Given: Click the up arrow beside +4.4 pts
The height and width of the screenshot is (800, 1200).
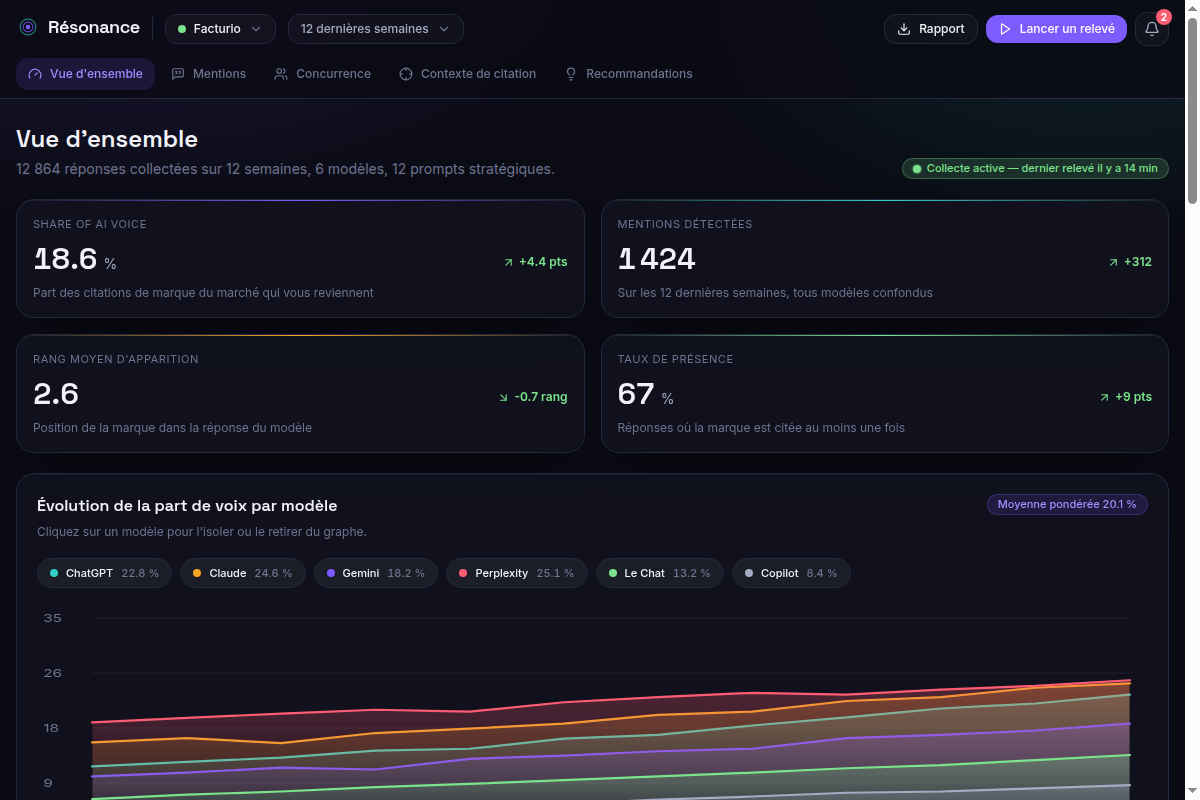Looking at the screenshot, I should coord(509,262).
